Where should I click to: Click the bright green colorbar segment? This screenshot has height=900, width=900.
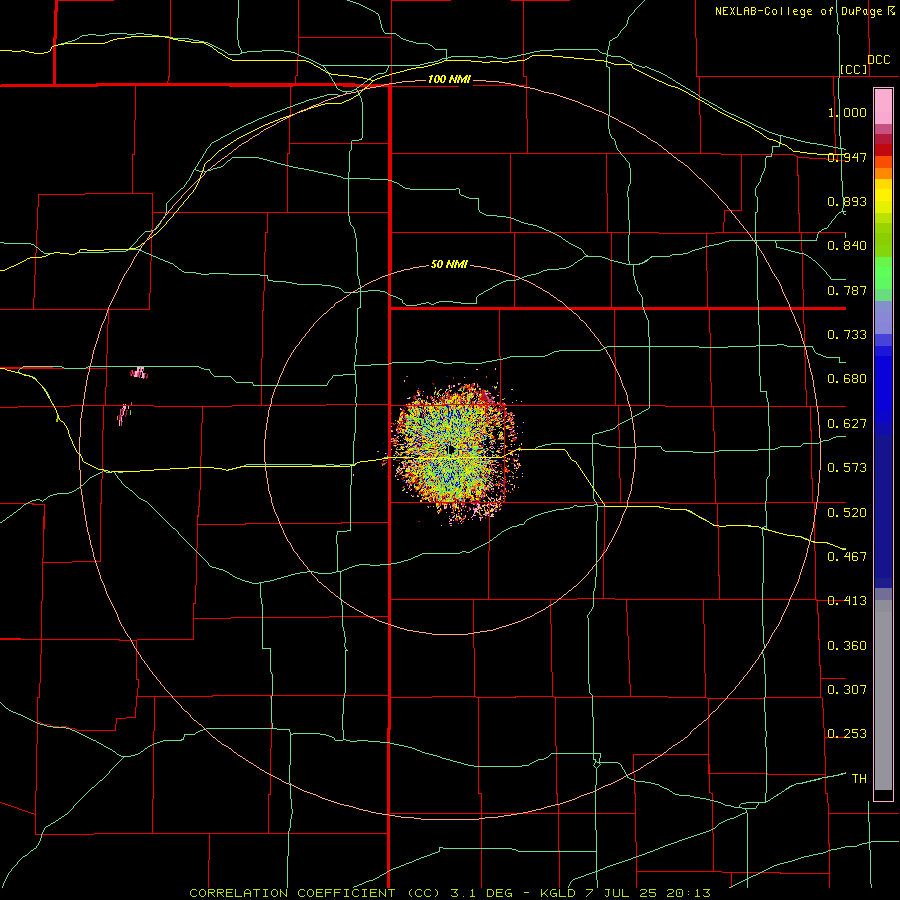tap(883, 273)
